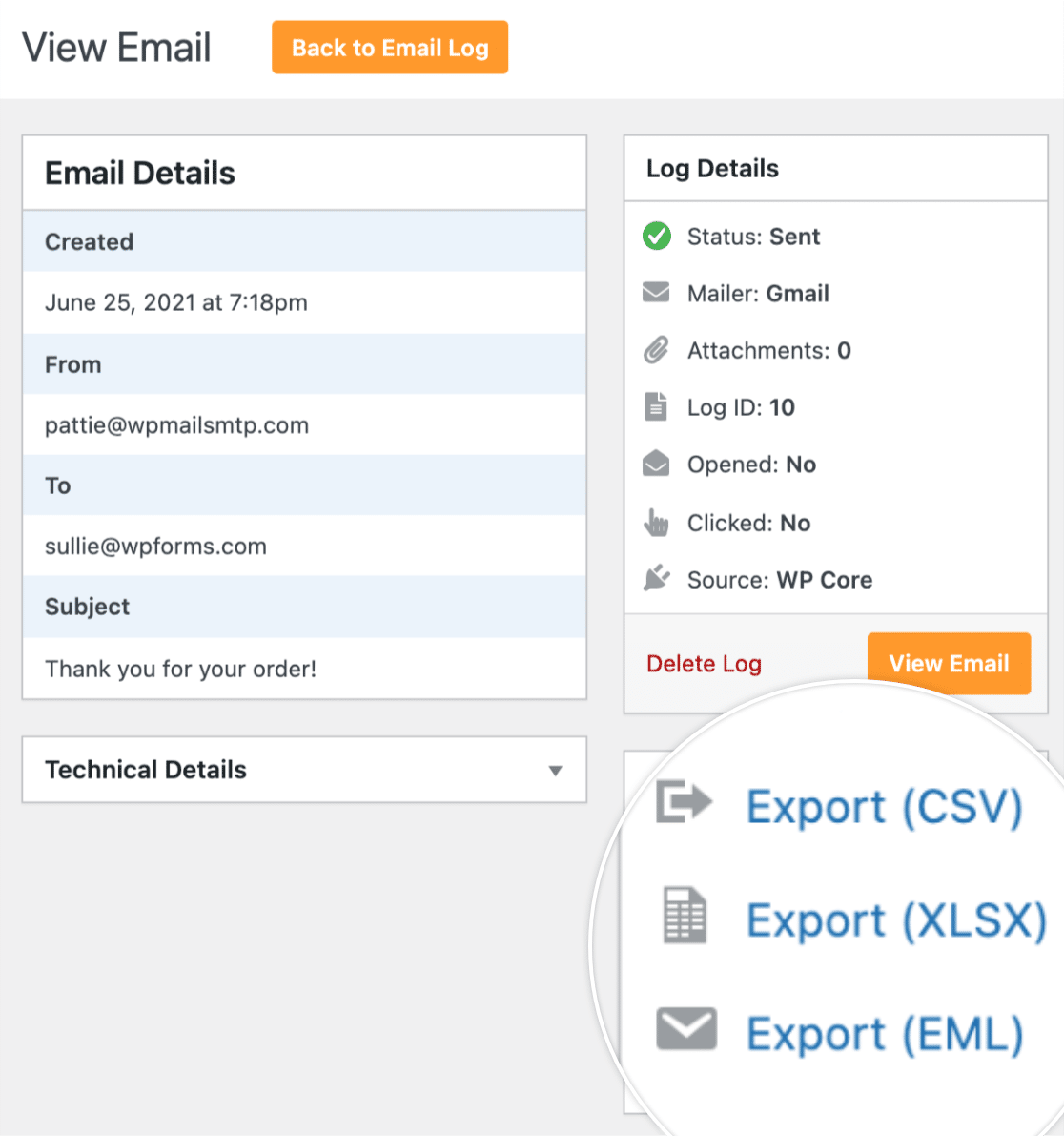Viewport: 1064px width, 1136px height.
Task: Click the Log ID document icon
Action: pyautogui.click(x=656, y=406)
